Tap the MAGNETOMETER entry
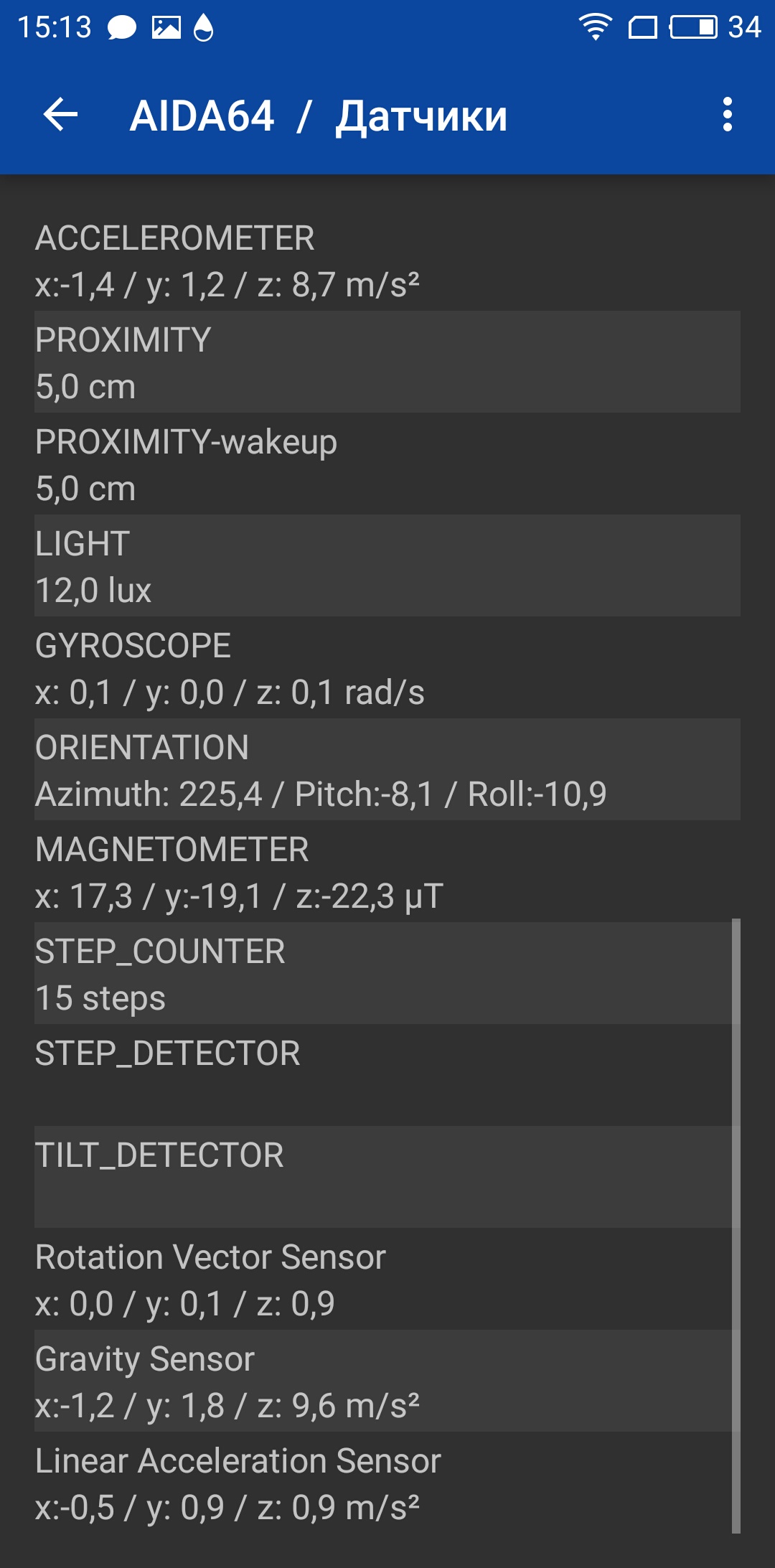 coord(387,871)
